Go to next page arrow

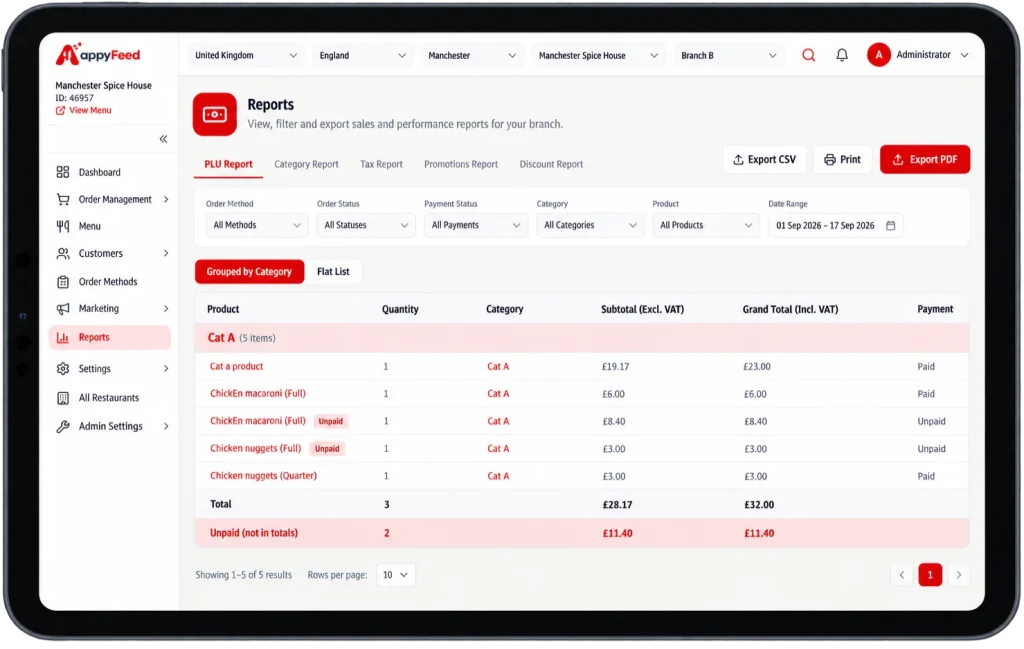(x=959, y=575)
